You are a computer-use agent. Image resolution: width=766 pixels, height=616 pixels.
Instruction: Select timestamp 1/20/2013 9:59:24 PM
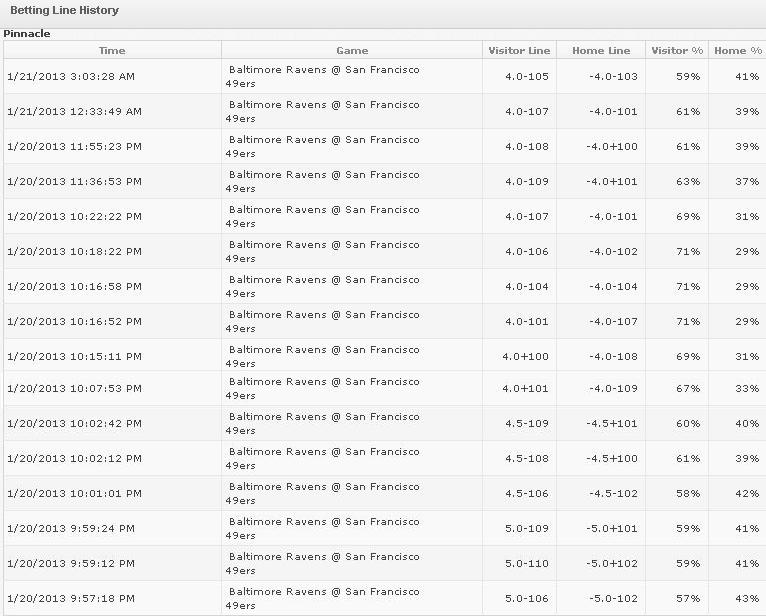71,529
